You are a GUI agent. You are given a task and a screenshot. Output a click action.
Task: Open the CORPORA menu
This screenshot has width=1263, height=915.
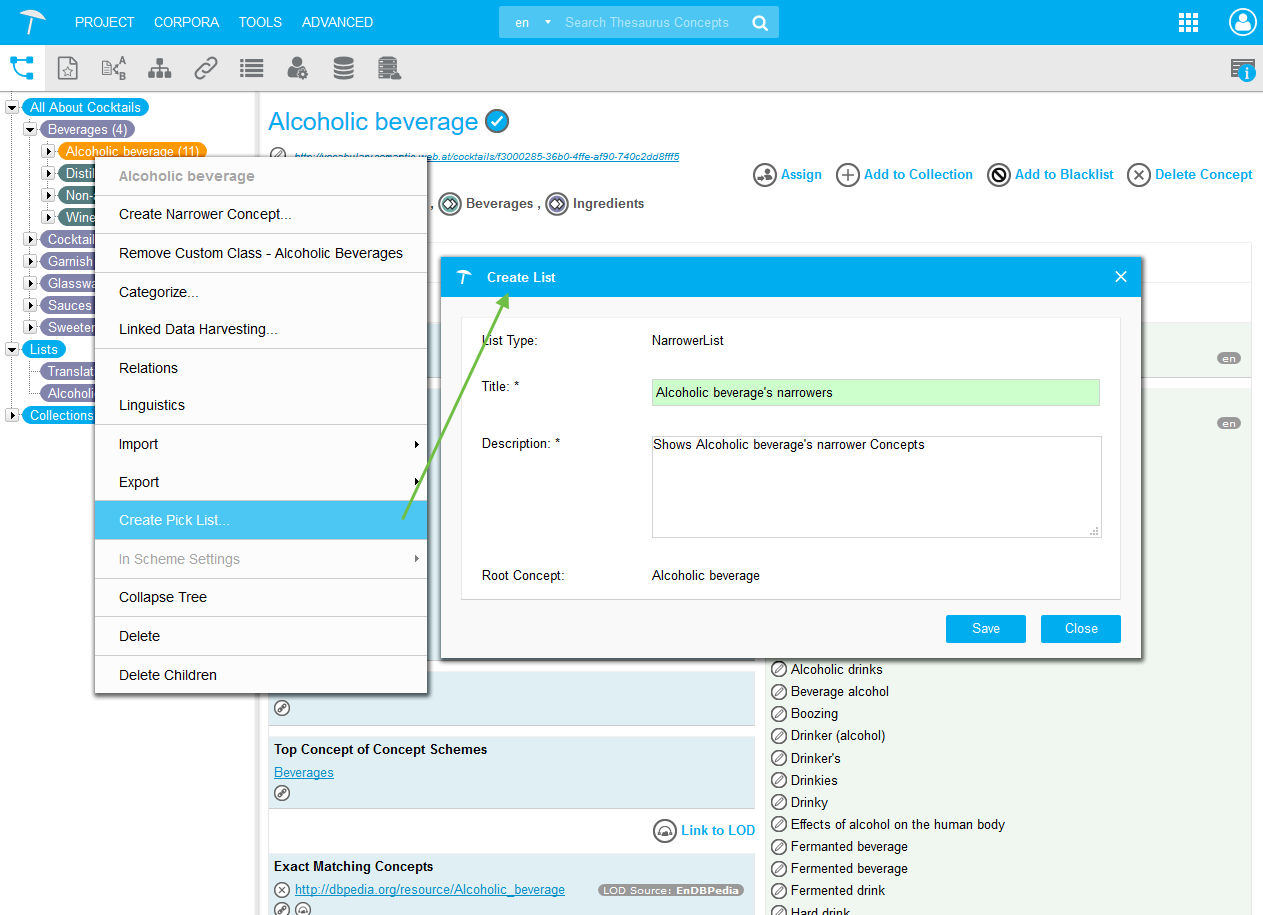187,22
